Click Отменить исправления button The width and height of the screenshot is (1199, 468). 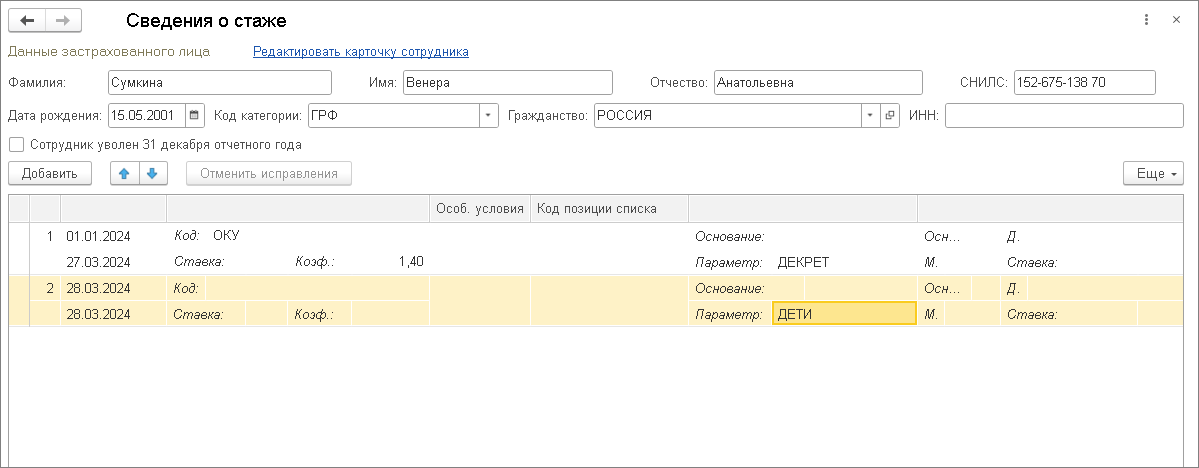269,173
